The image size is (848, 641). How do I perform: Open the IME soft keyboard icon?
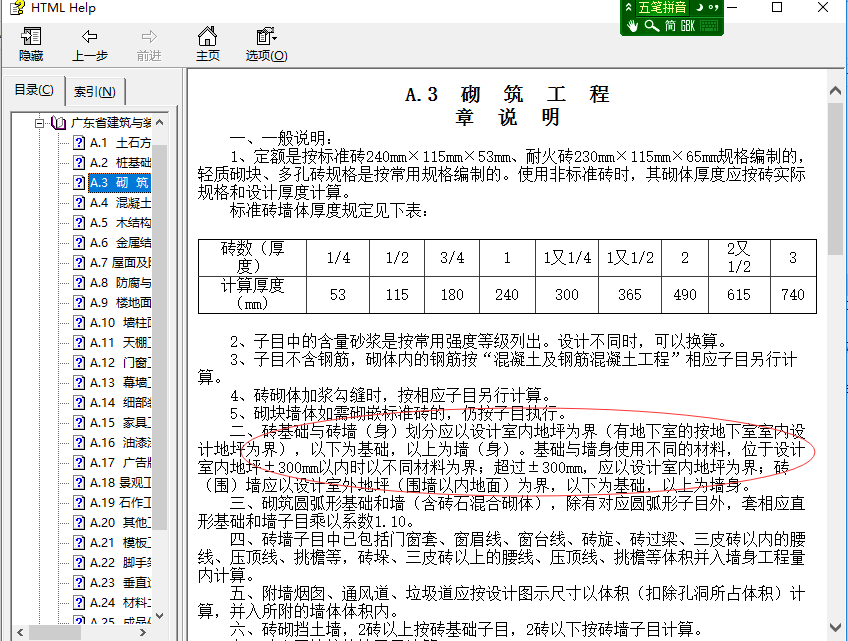click(709, 25)
